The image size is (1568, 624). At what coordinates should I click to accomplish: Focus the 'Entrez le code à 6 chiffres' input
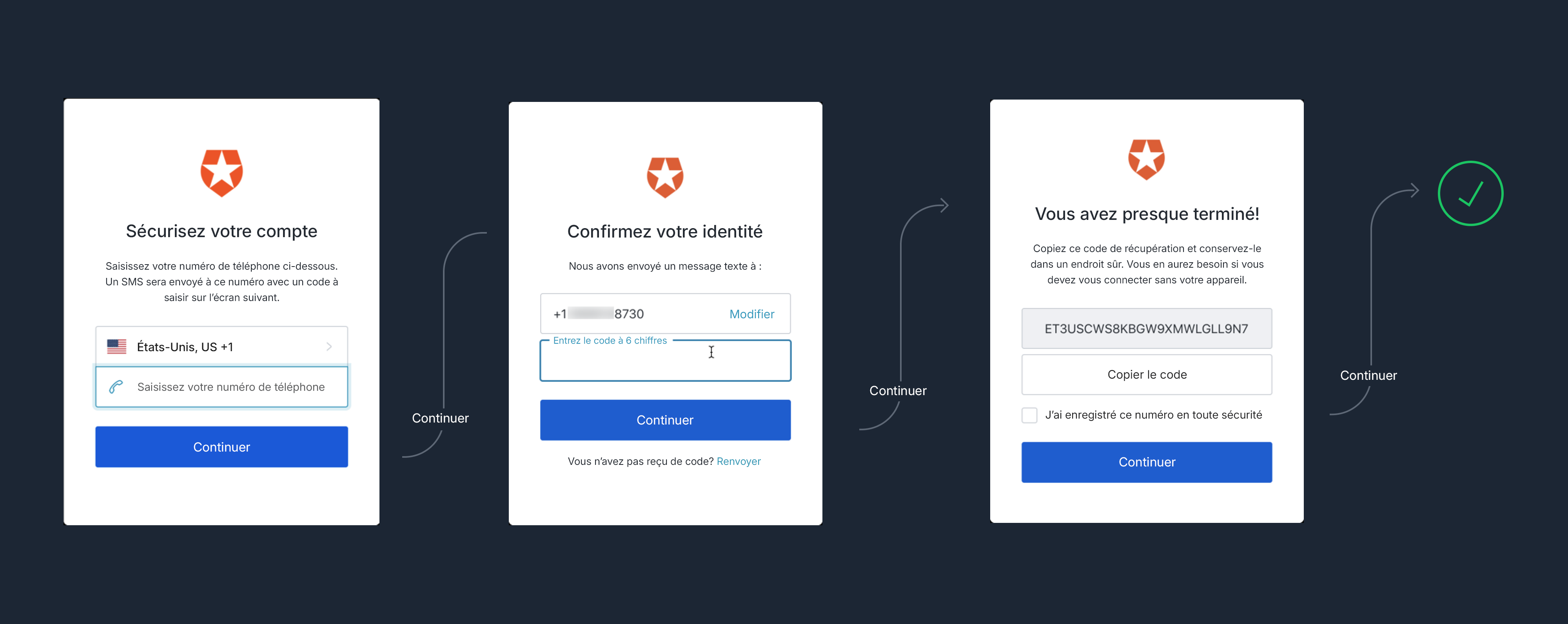[x=665, y=360]
